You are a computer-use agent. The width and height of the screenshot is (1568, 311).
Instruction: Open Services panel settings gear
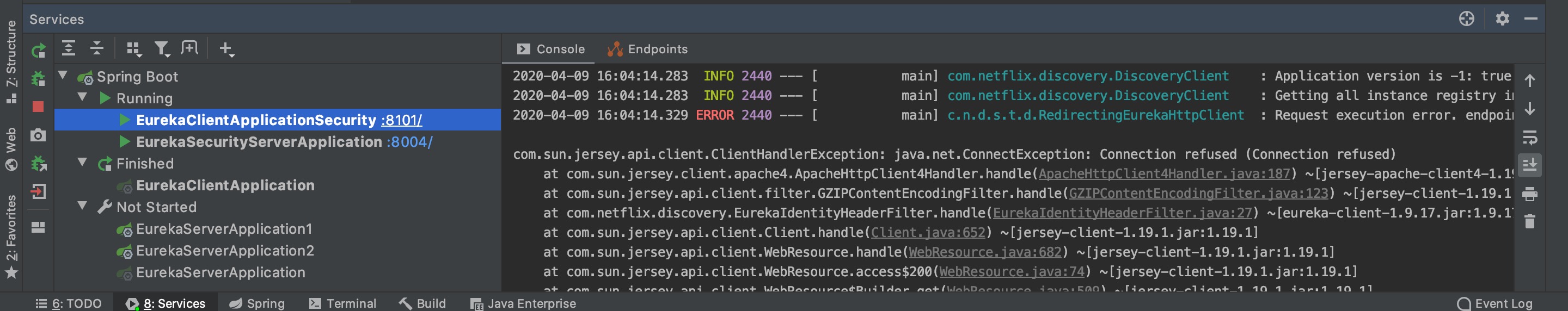coord(1502,19)
